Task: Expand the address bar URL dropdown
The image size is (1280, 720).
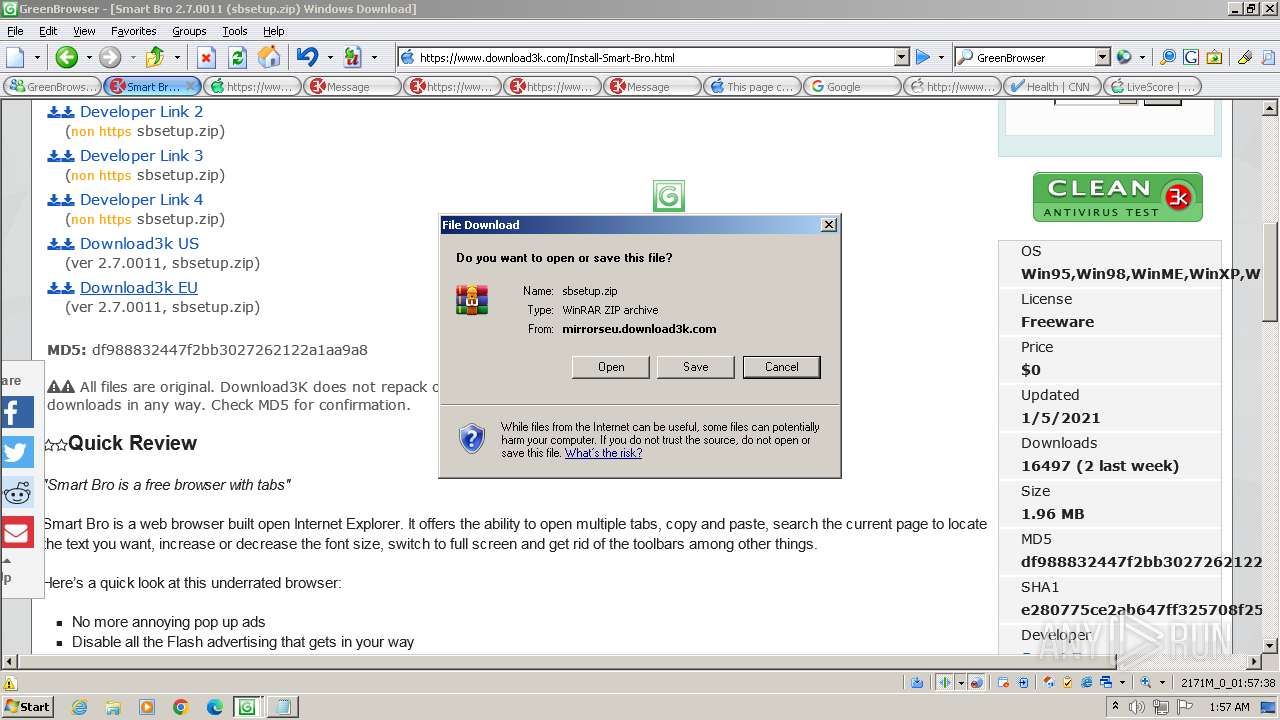Action: (901, 57)
